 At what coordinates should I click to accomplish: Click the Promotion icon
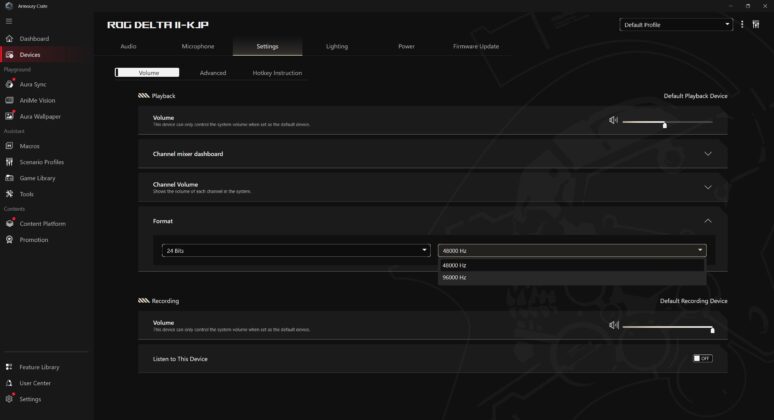click(9, 240)
